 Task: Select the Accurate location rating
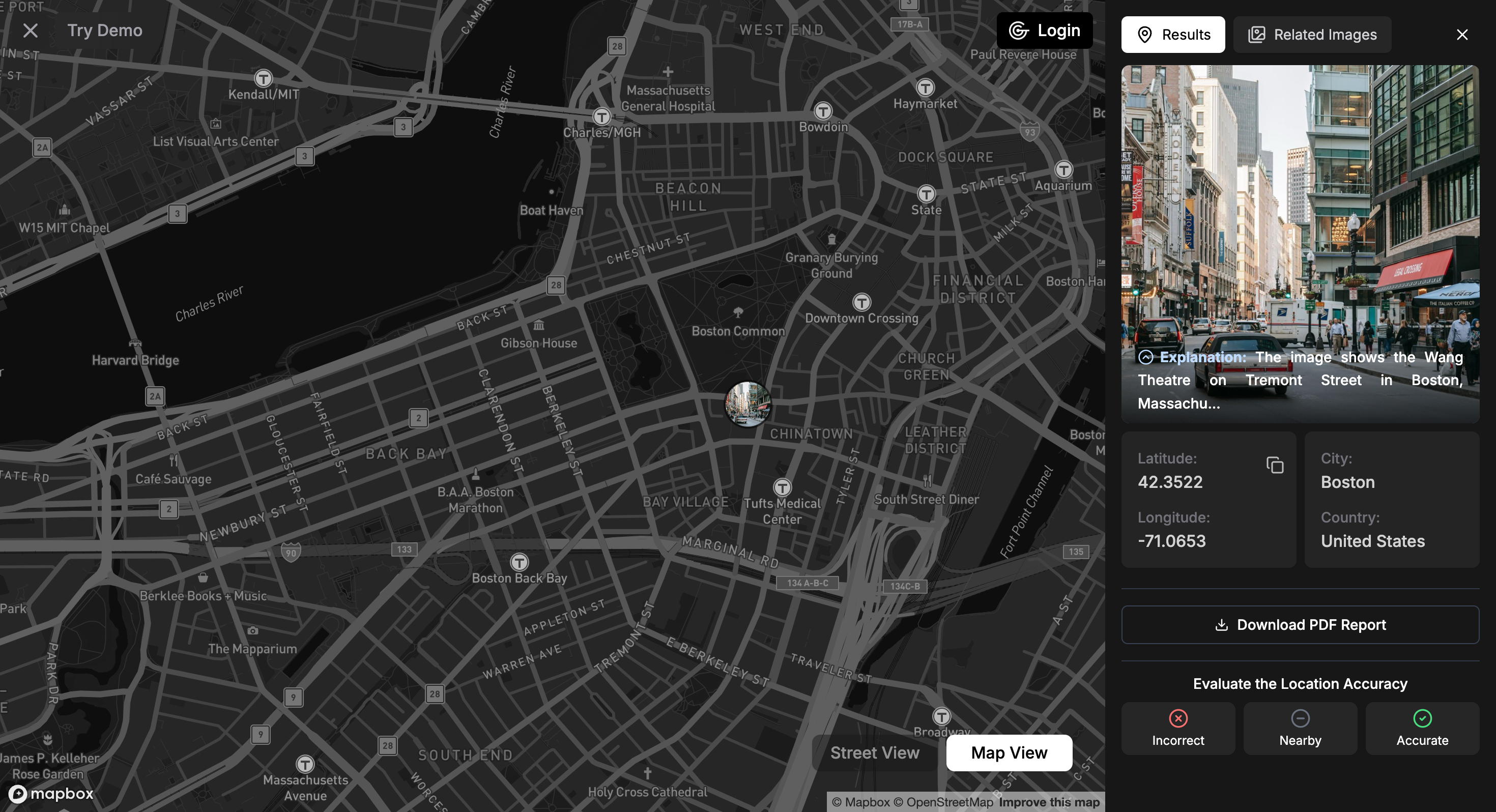(1422, 729)
